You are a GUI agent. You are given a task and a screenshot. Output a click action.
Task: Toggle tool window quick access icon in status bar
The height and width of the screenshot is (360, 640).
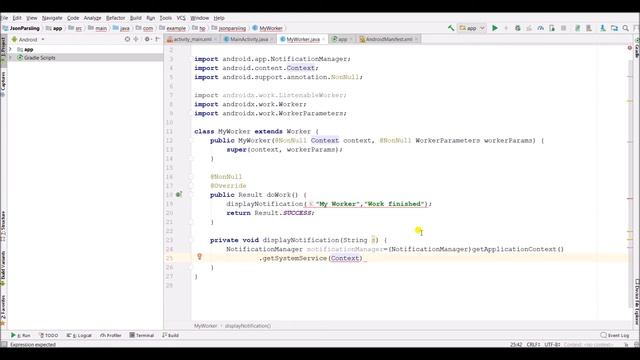(x=4, y=344)
